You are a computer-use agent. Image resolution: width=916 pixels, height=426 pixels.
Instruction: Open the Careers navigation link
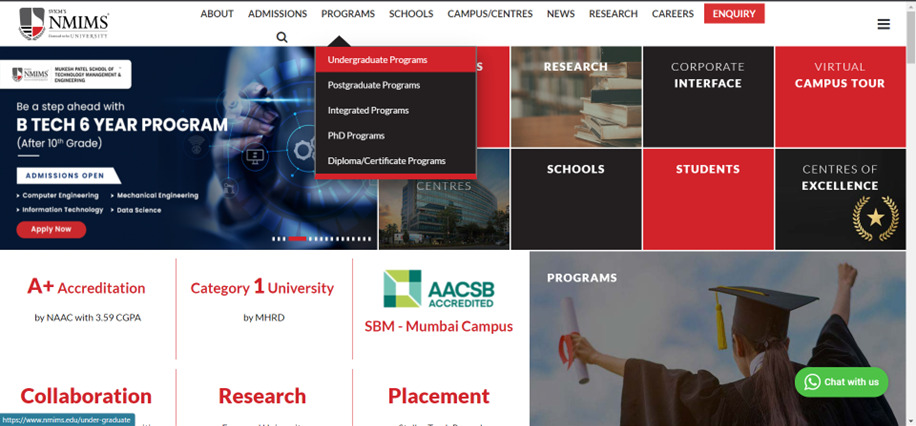[672, 14]
